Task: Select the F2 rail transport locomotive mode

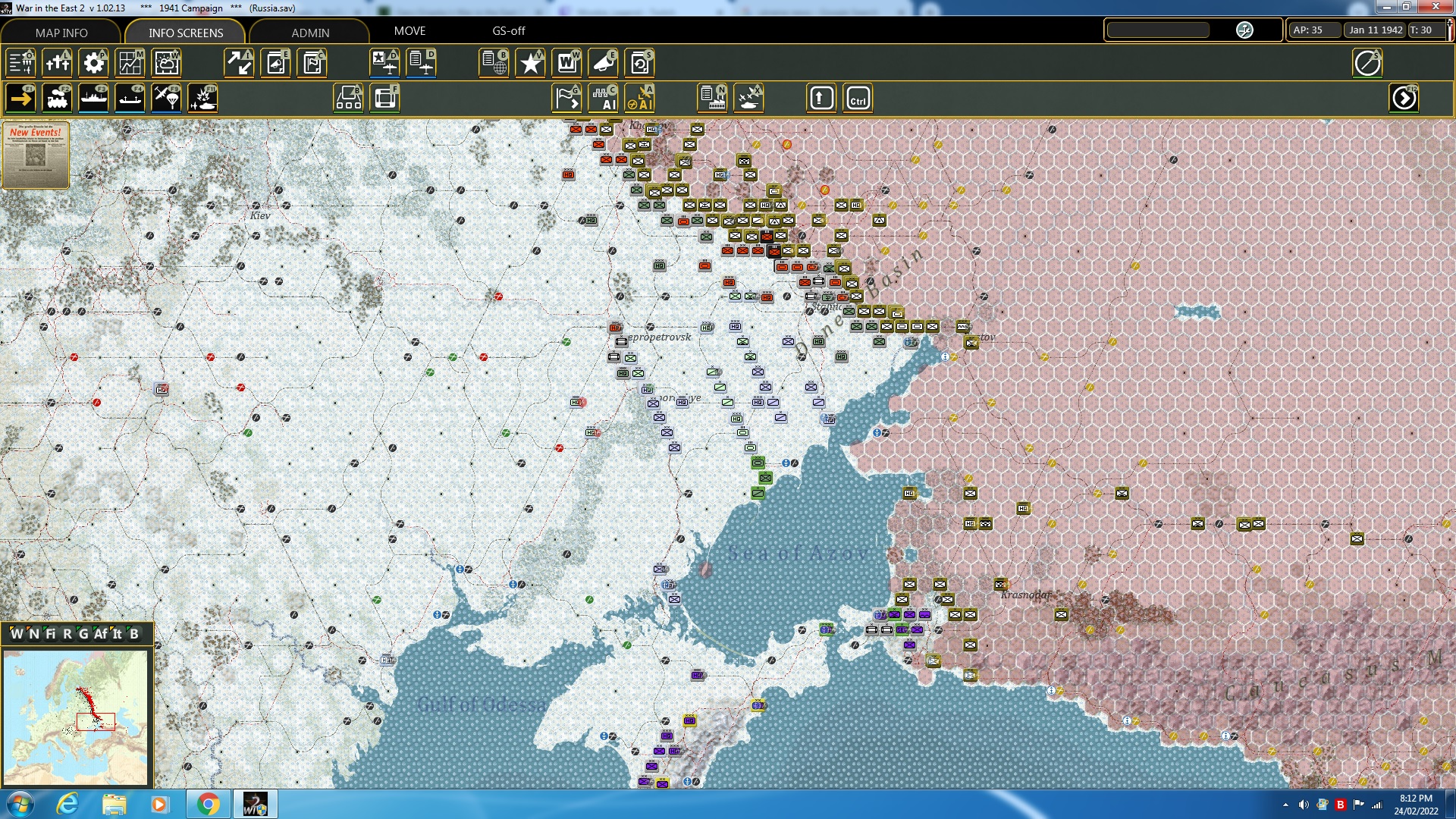Action: (57, 99)
